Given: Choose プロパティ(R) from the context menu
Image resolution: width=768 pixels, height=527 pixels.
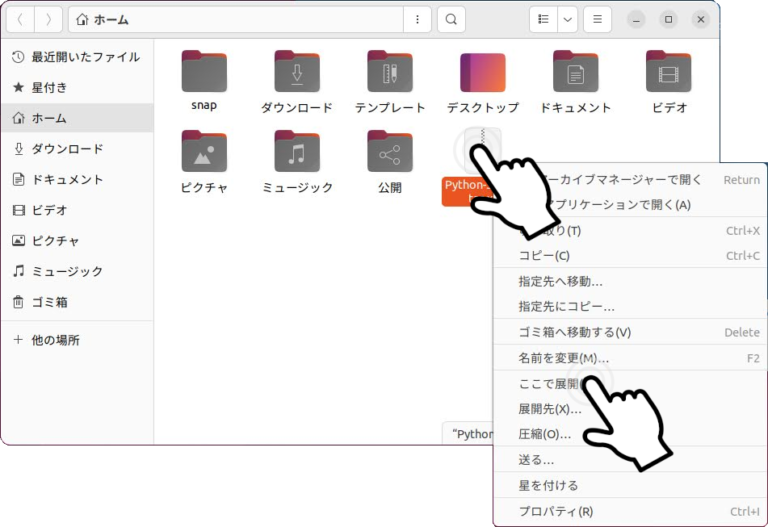Looking at the screenshot, I should pyautogui.click(x=555, y=512).
